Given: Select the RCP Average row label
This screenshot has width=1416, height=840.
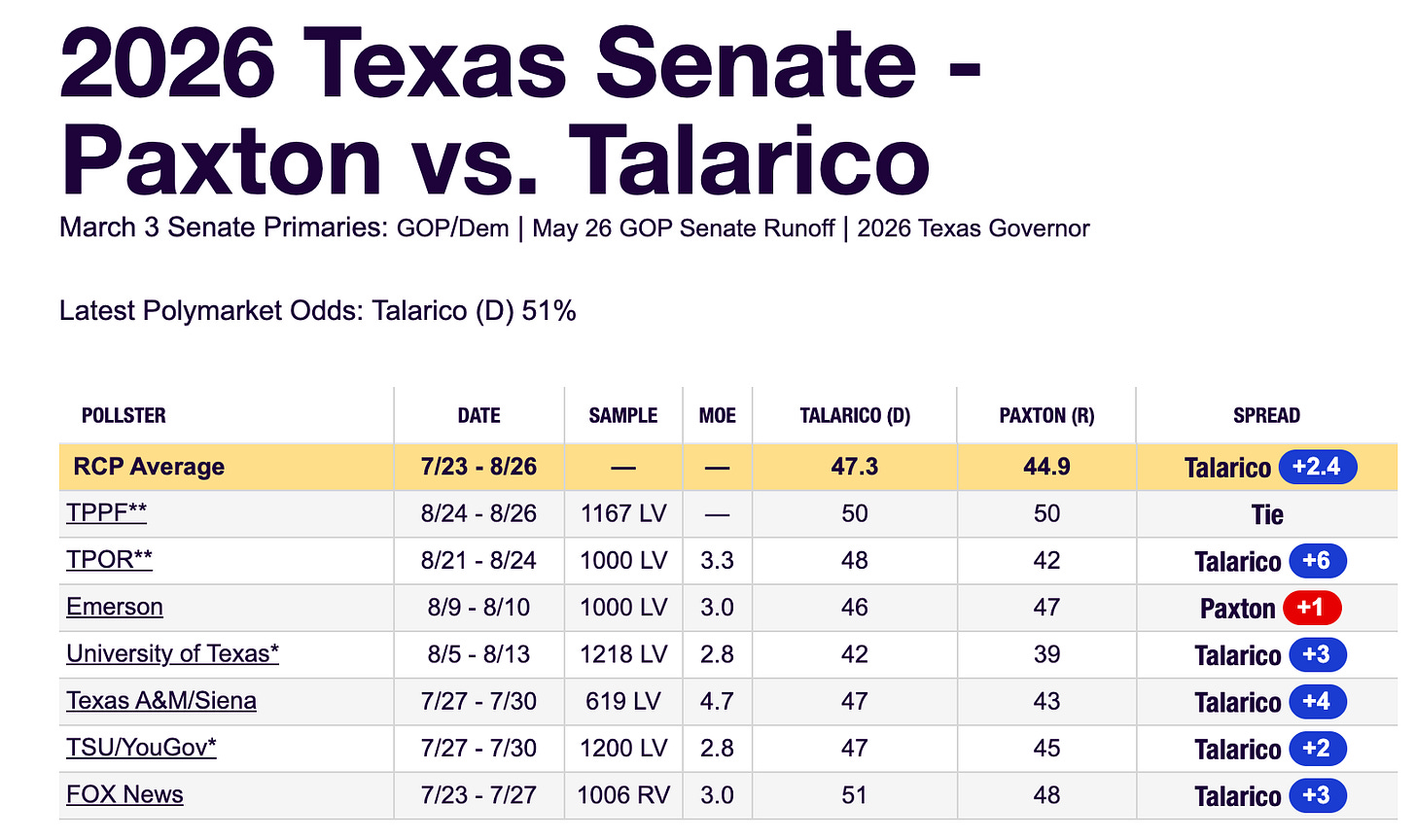Looking at the screenshot, I should [149, 467].
